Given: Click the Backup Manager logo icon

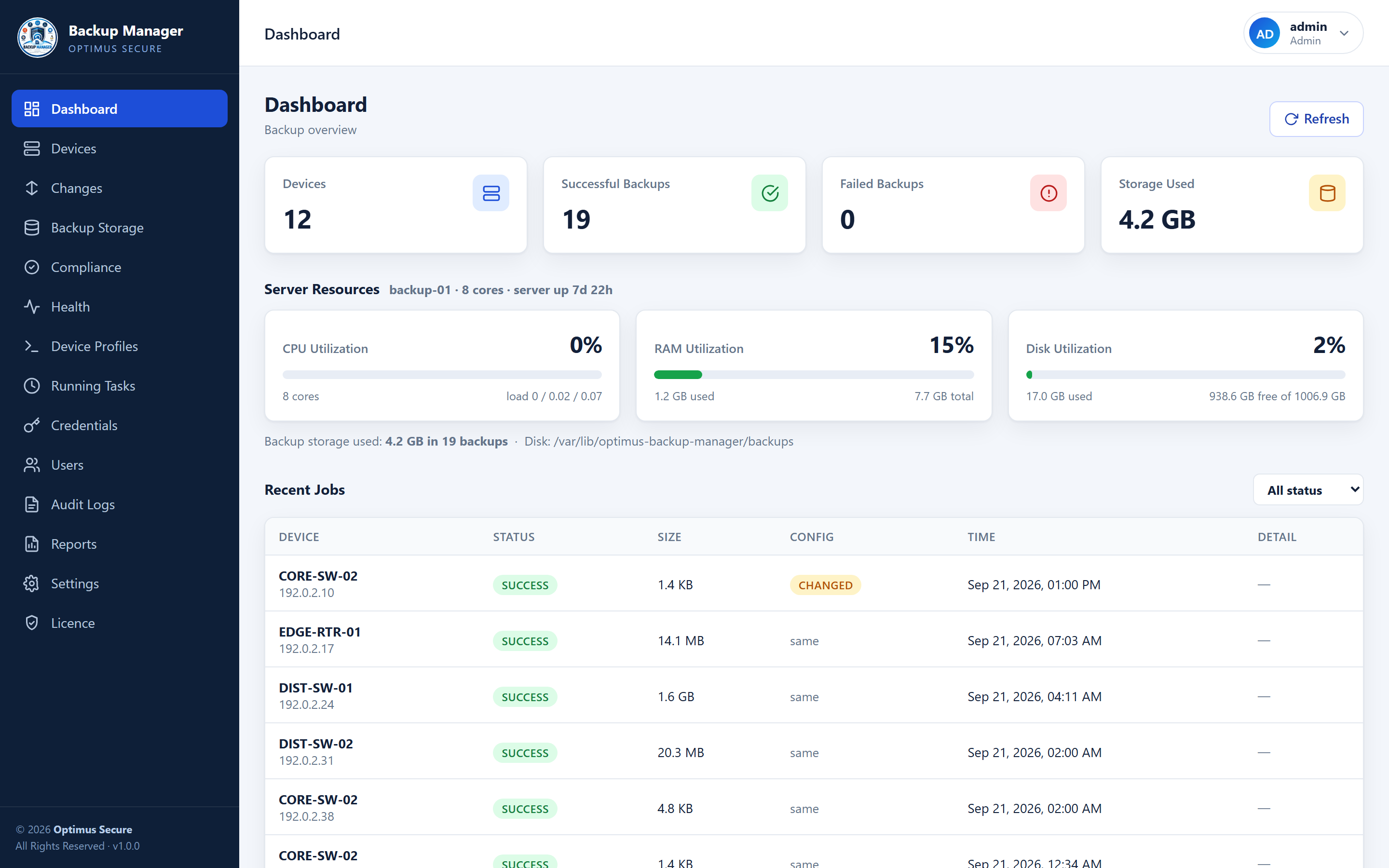Looking at the screenshot, I should click(x=37, y=37).
